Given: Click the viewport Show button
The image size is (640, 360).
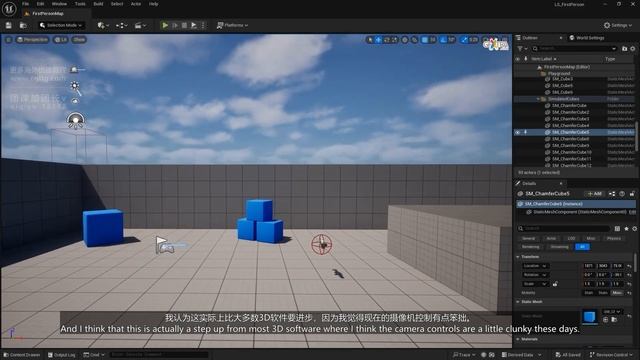Looking at the screenshot, I should click(79, 40).
